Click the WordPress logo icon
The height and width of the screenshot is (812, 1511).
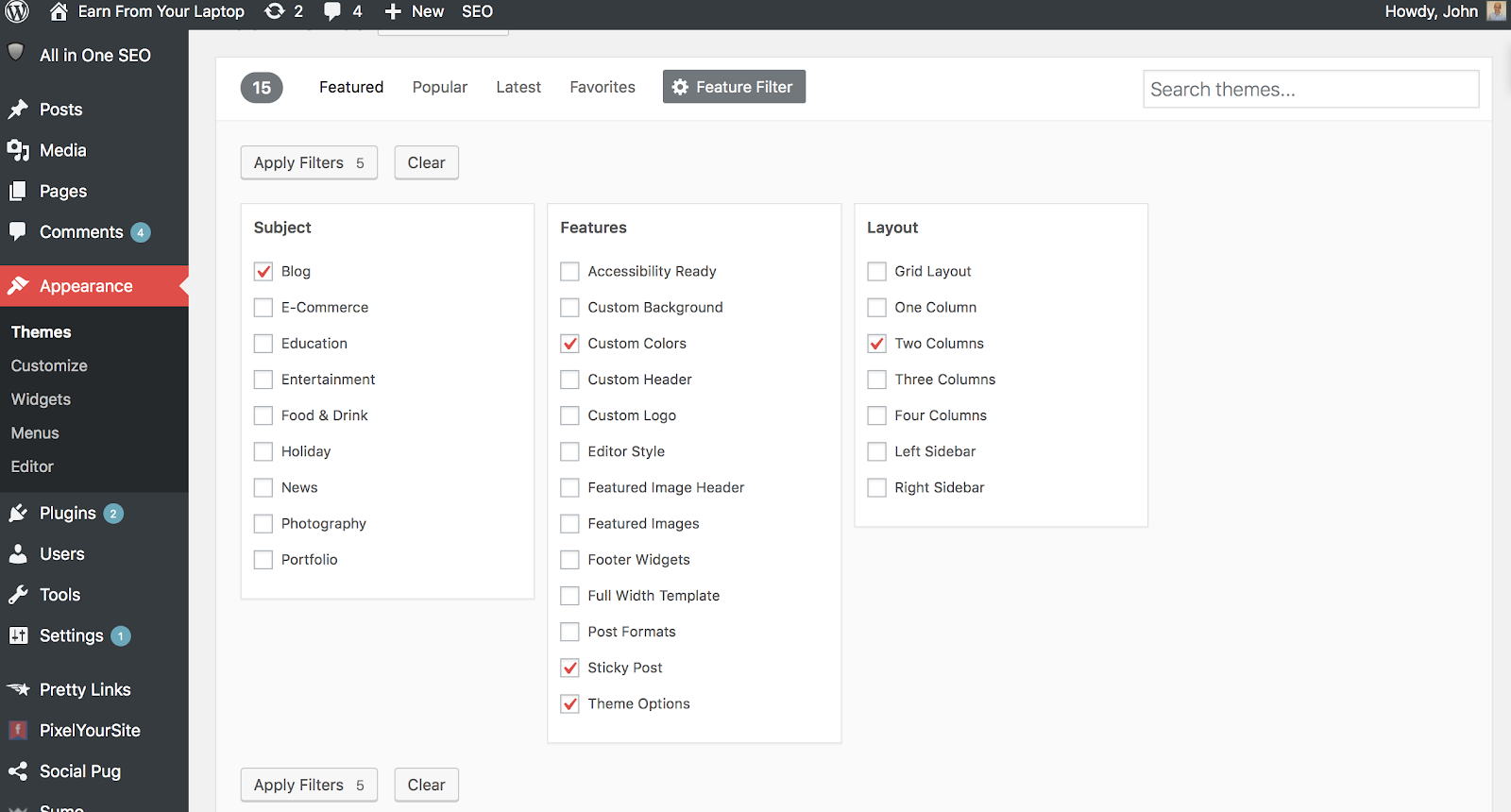click(17, 11)
